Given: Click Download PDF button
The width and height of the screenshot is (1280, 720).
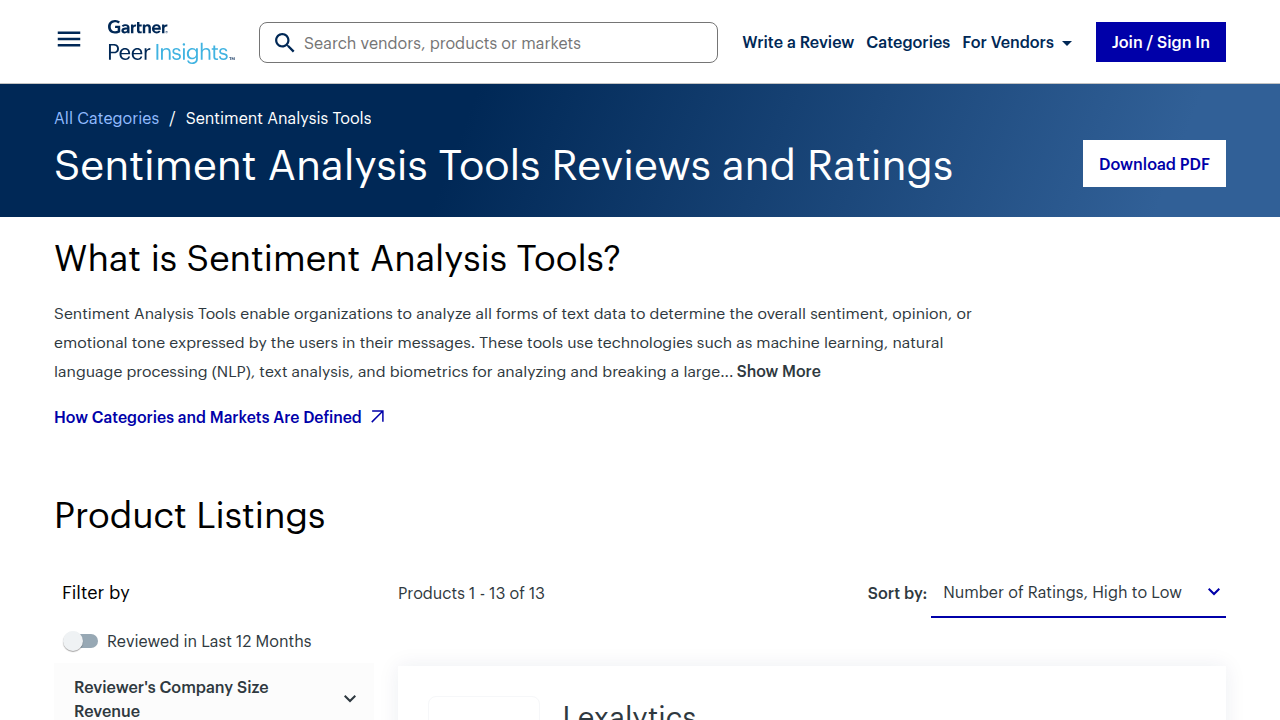Looking at the screenshot, I should [1154, 164].
